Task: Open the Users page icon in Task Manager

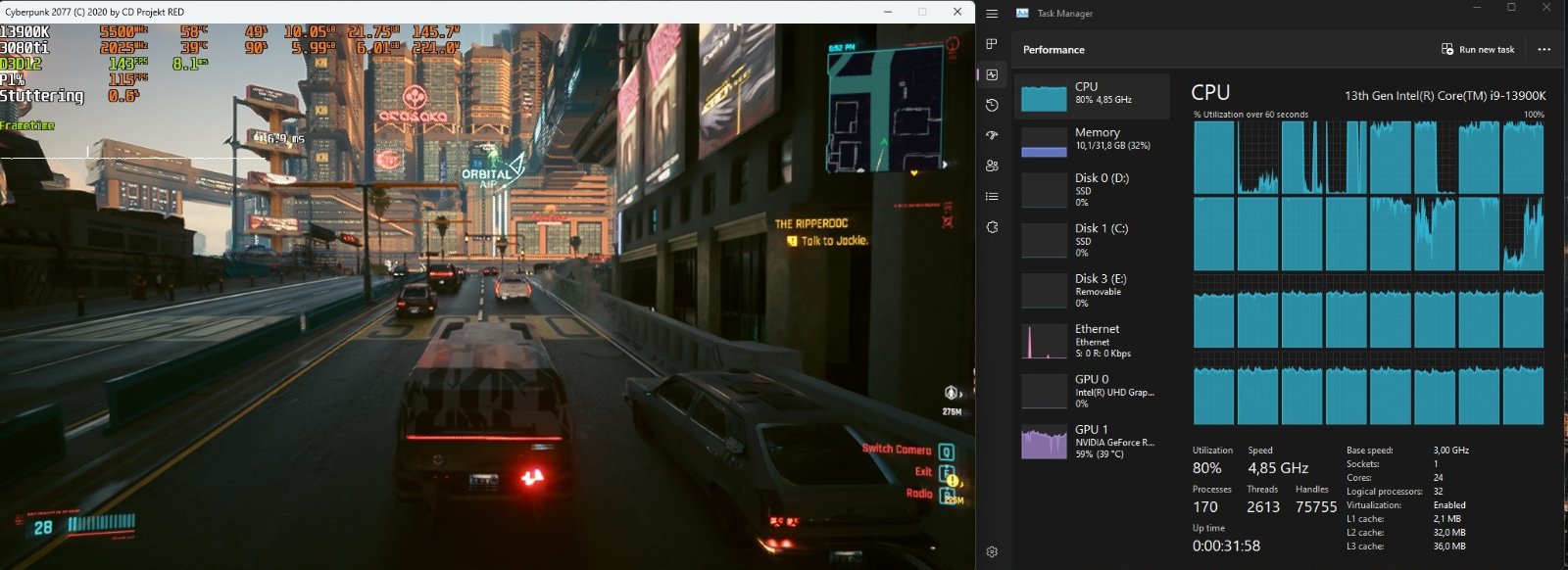Action: coord(992,166)
